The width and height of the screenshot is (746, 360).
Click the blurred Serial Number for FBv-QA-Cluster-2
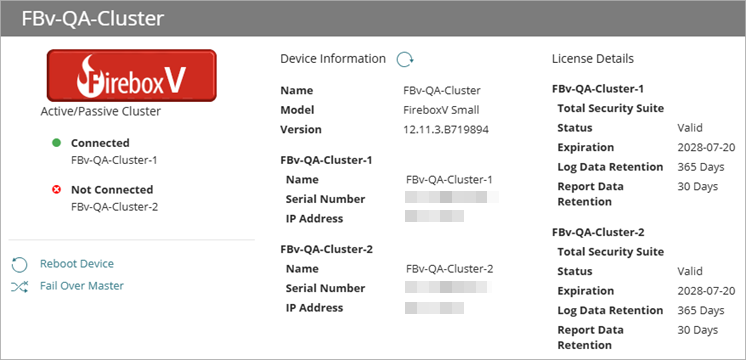(448, 286)
